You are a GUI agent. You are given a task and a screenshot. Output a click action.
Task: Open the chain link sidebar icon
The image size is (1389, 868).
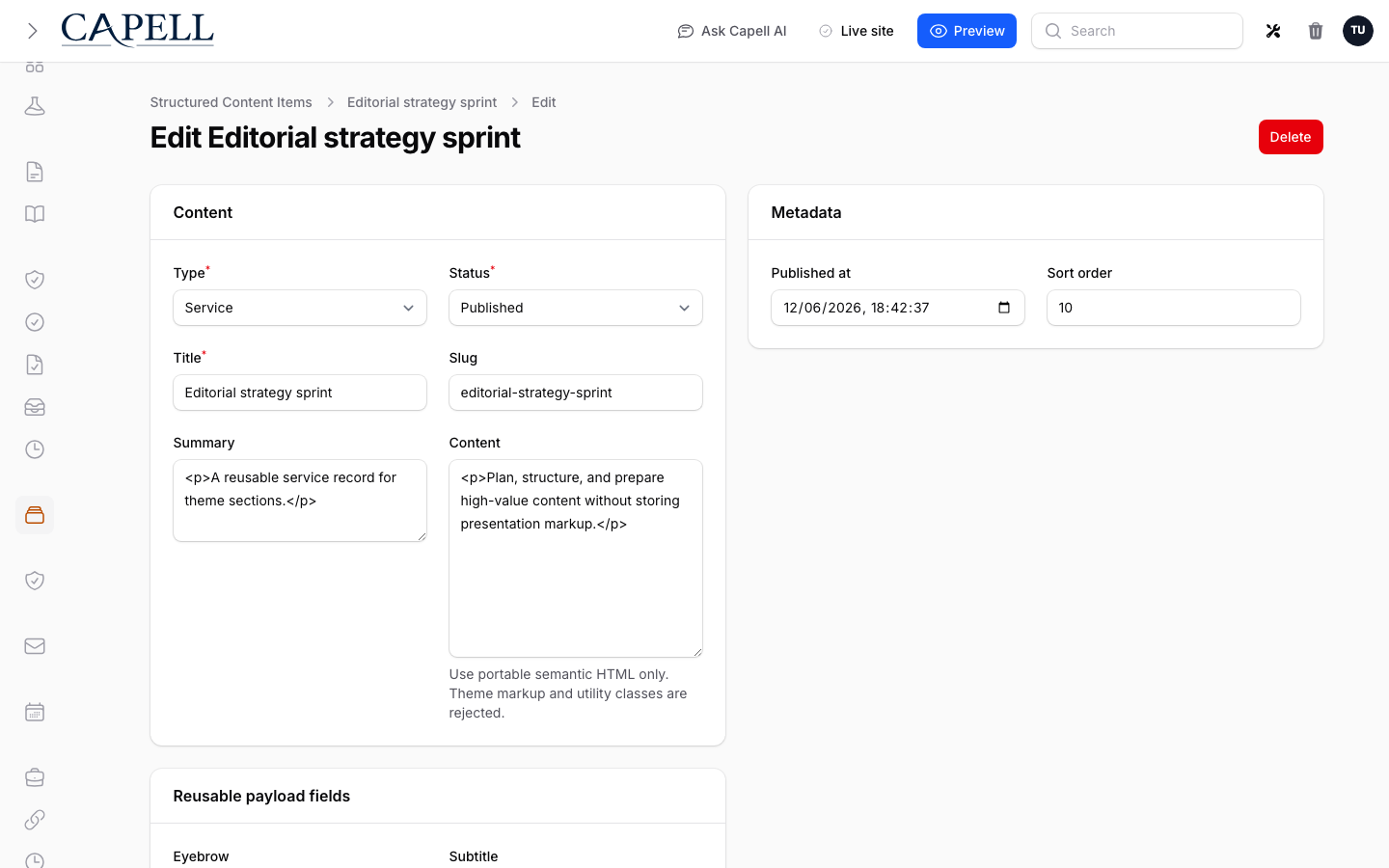pyautogui.click(x=35, y=820)
